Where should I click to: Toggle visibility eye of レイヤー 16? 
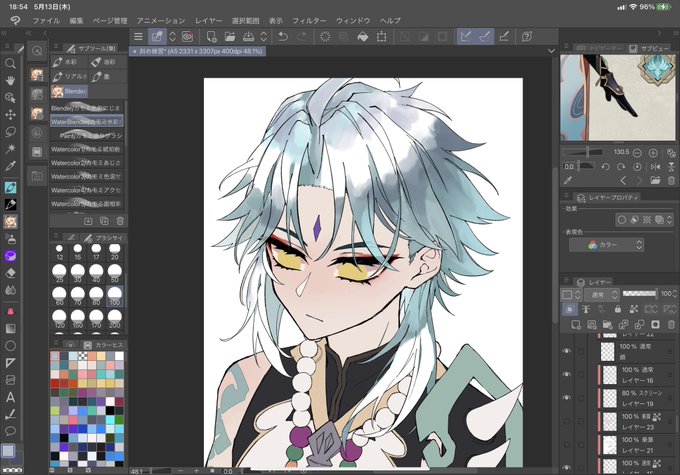tap(566, 374)
